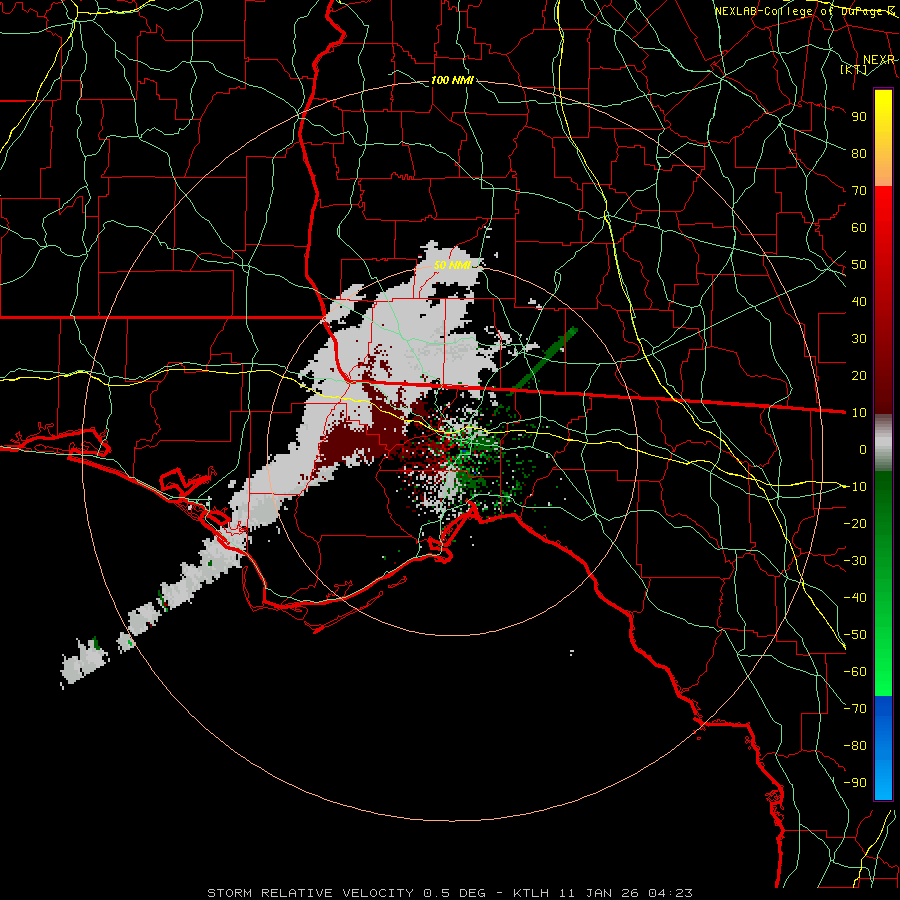The image size is (900, 900).
Task: Click the 50 label on velocity scale
Action: point(859,265)
